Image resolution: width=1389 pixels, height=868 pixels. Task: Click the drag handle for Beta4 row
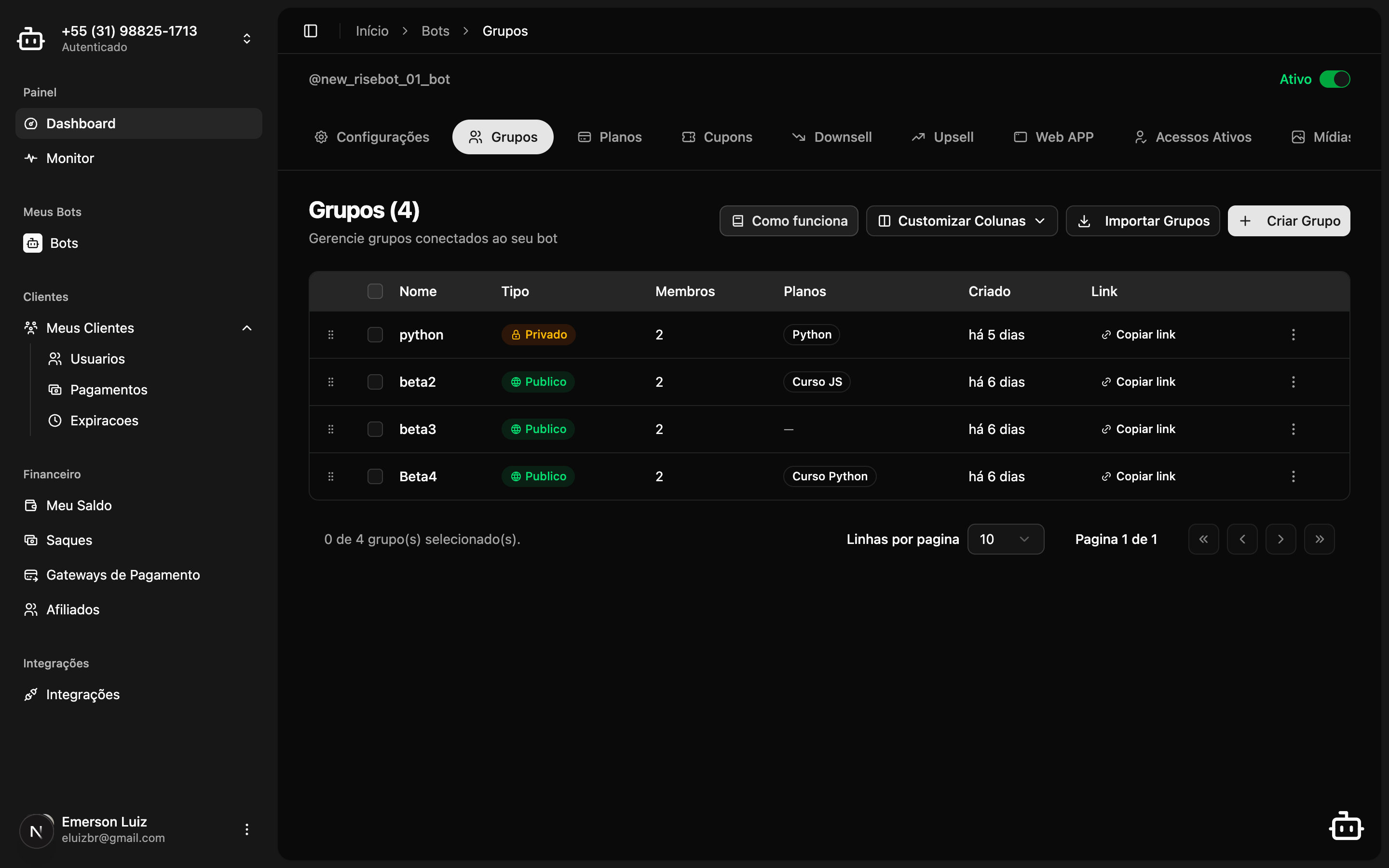[x=330, y=476]
